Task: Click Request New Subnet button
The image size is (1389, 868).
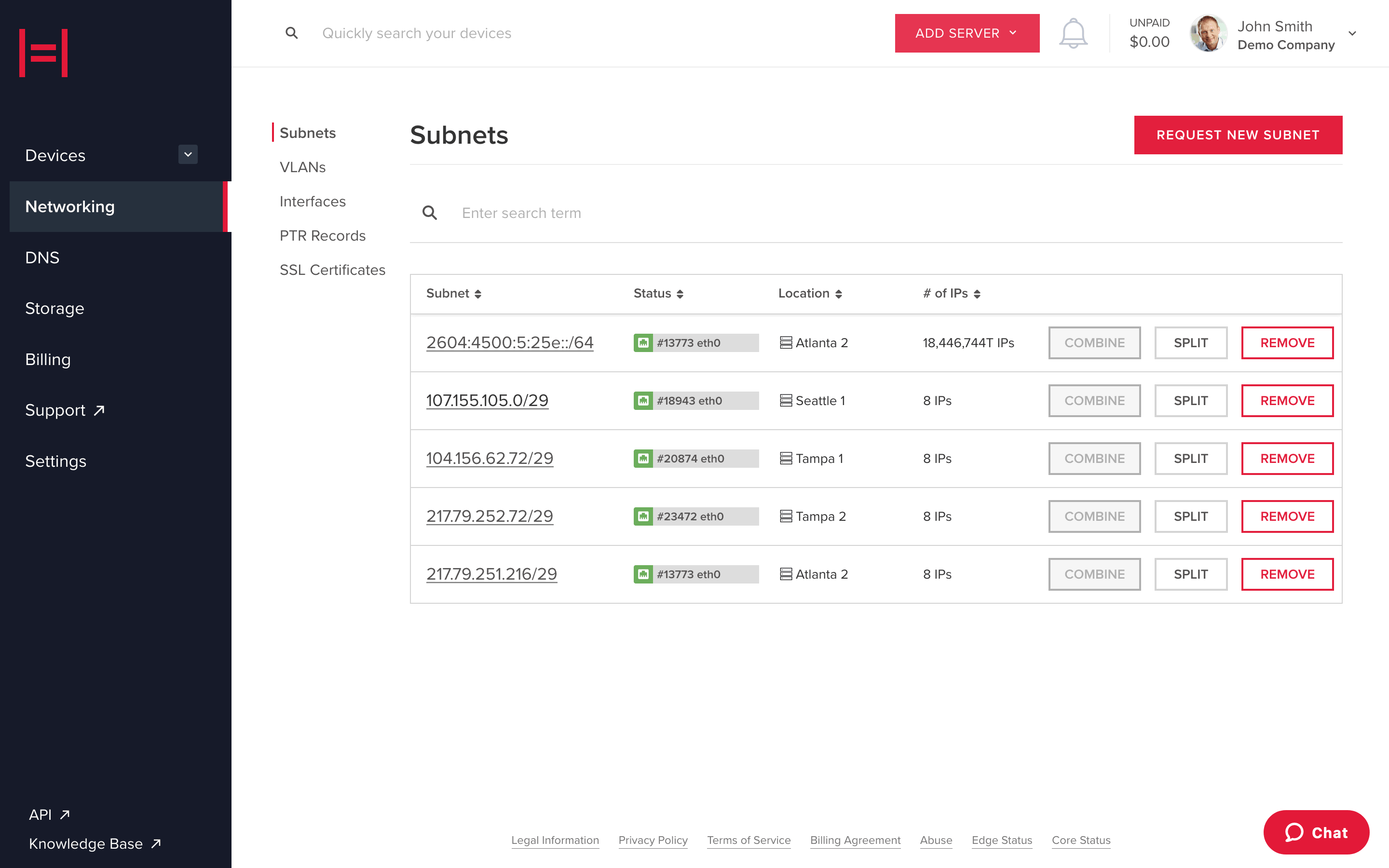Action: 1238,135
